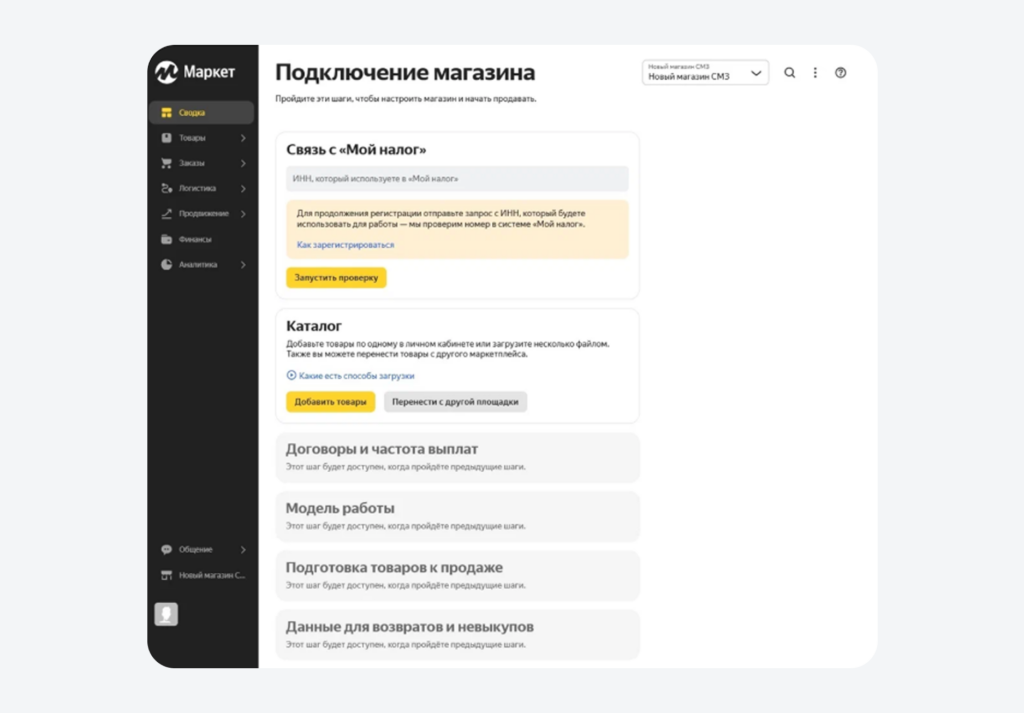Open the search icon in the header
The width and height of the screenshot is (1024, 713).
[789, 72]
